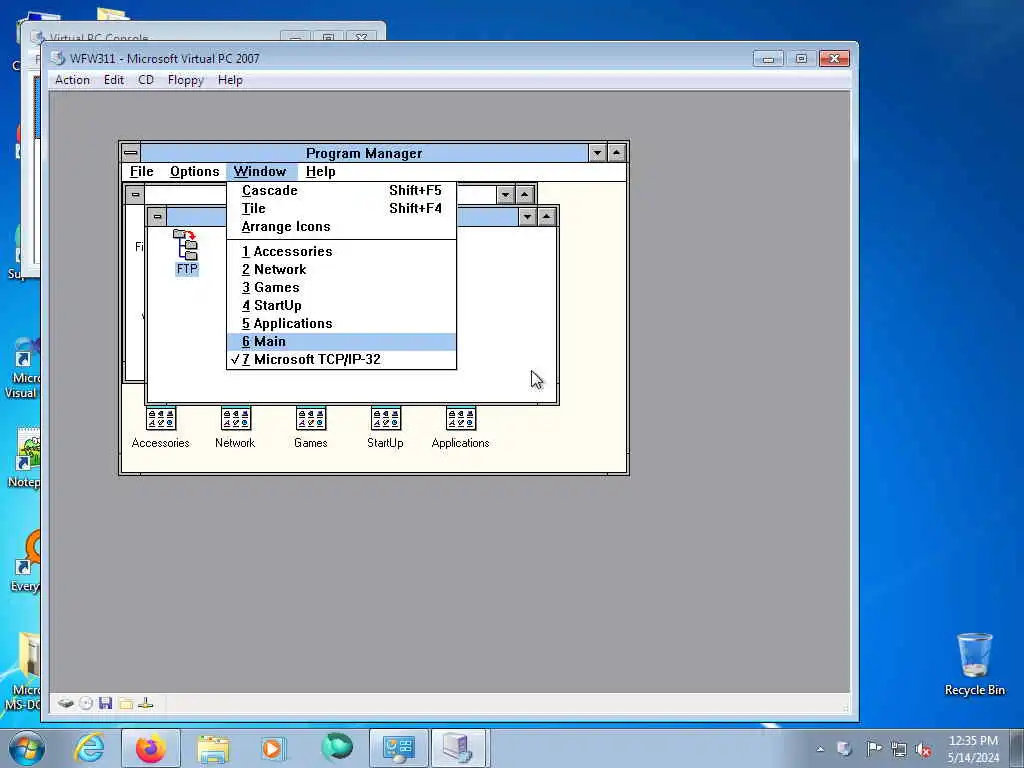
Task: Open the File menu in Program Manager
Action: coord(141,171)
